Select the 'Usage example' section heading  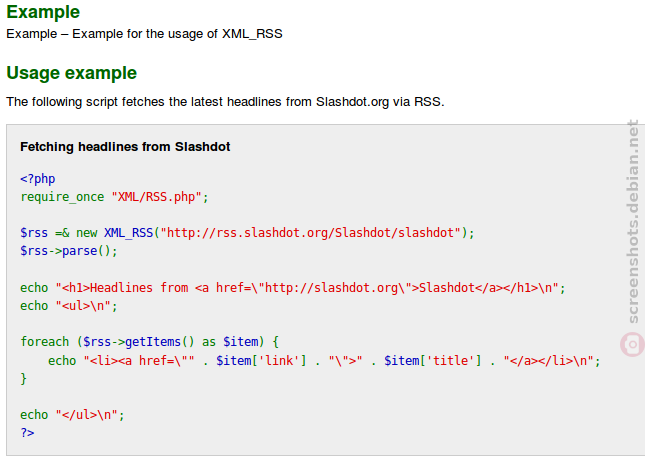pos(72,73)
